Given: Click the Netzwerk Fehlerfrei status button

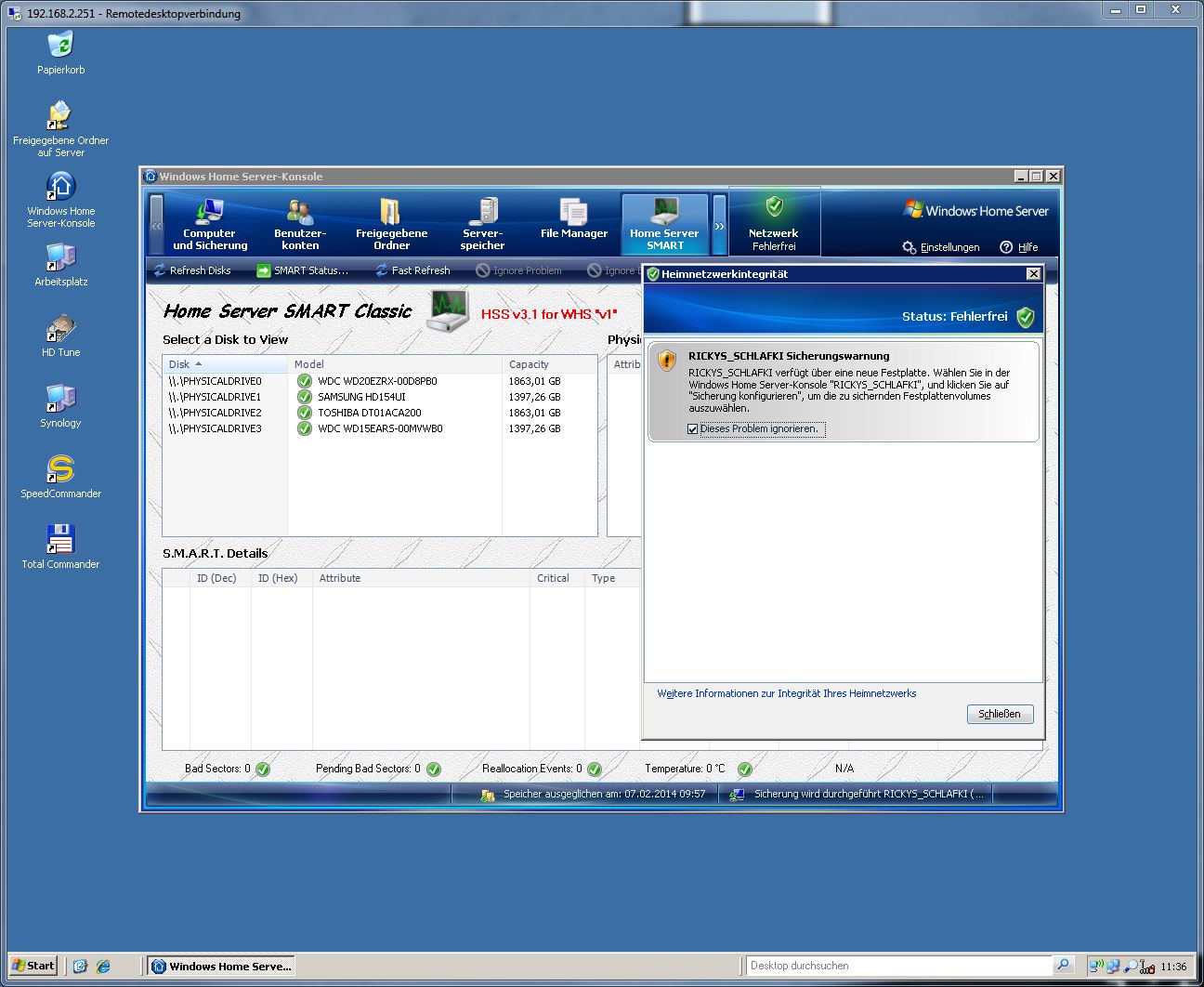Looking at the screenshot, I should pyautogui.click(x=774, y=224).
